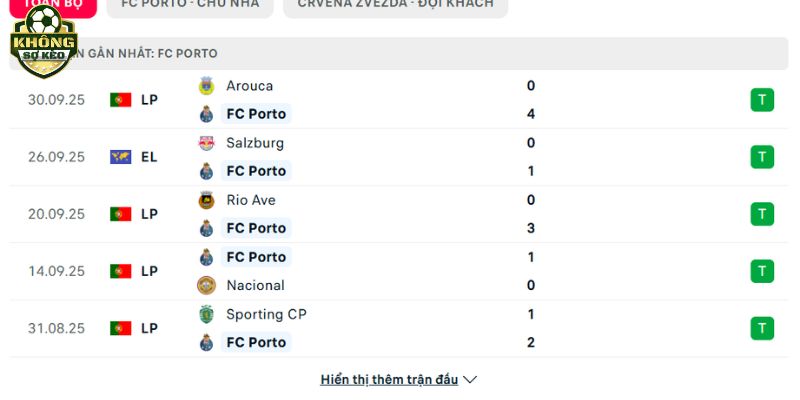Open the Sporting CP team name link
The height and width of the screenshot is (400, 800).
pyautogui.click(x=266, y=314)
